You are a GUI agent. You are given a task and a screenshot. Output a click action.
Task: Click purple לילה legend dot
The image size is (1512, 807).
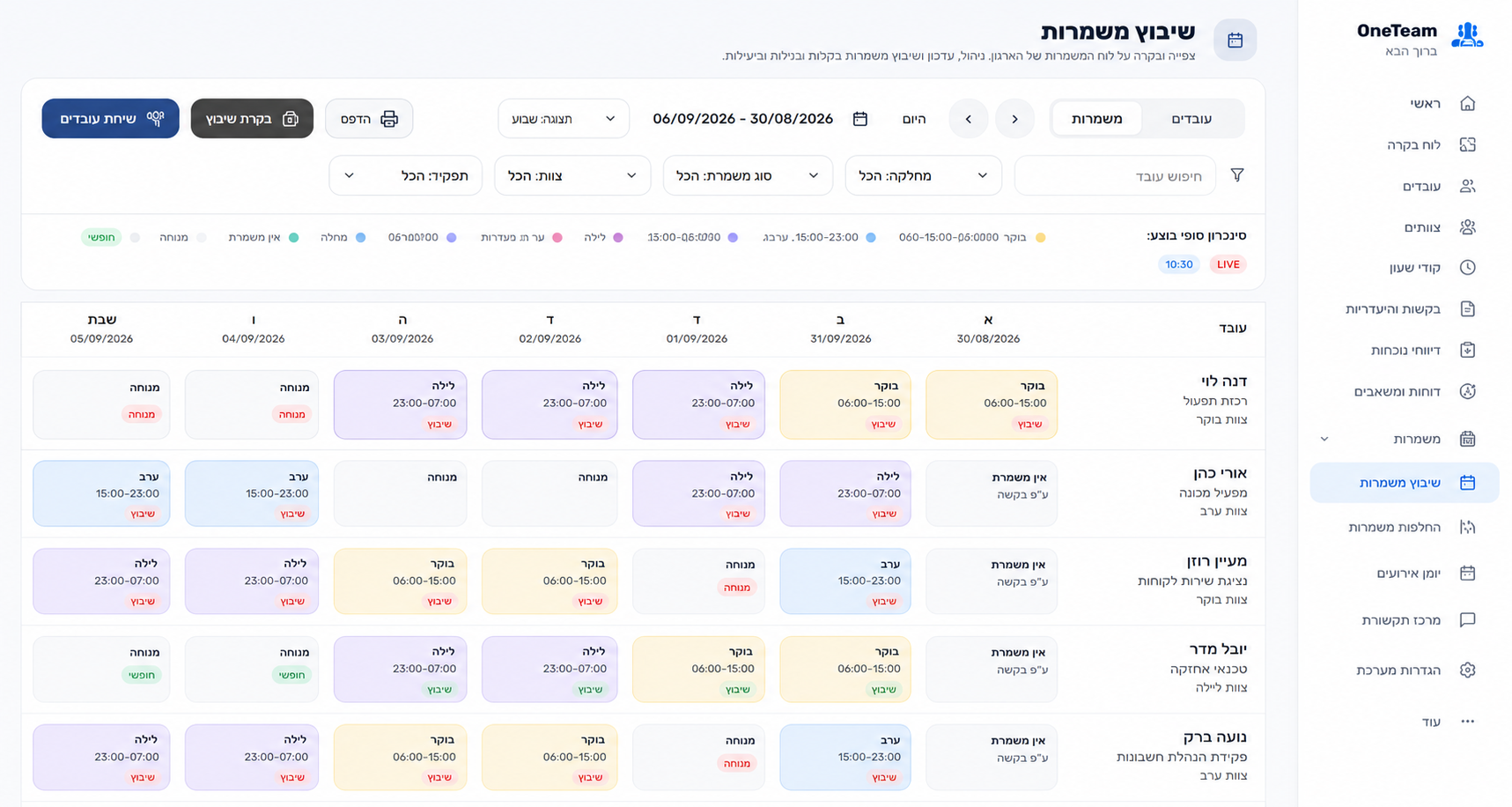618,238
